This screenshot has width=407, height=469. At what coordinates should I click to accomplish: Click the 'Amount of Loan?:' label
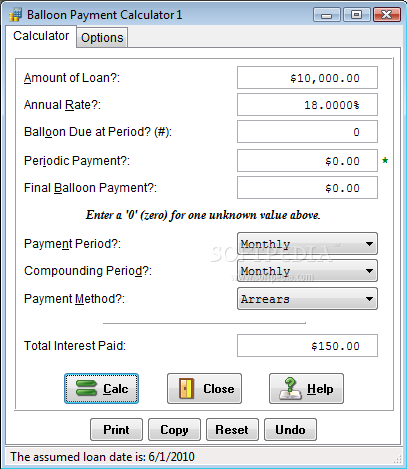point(72,78)
